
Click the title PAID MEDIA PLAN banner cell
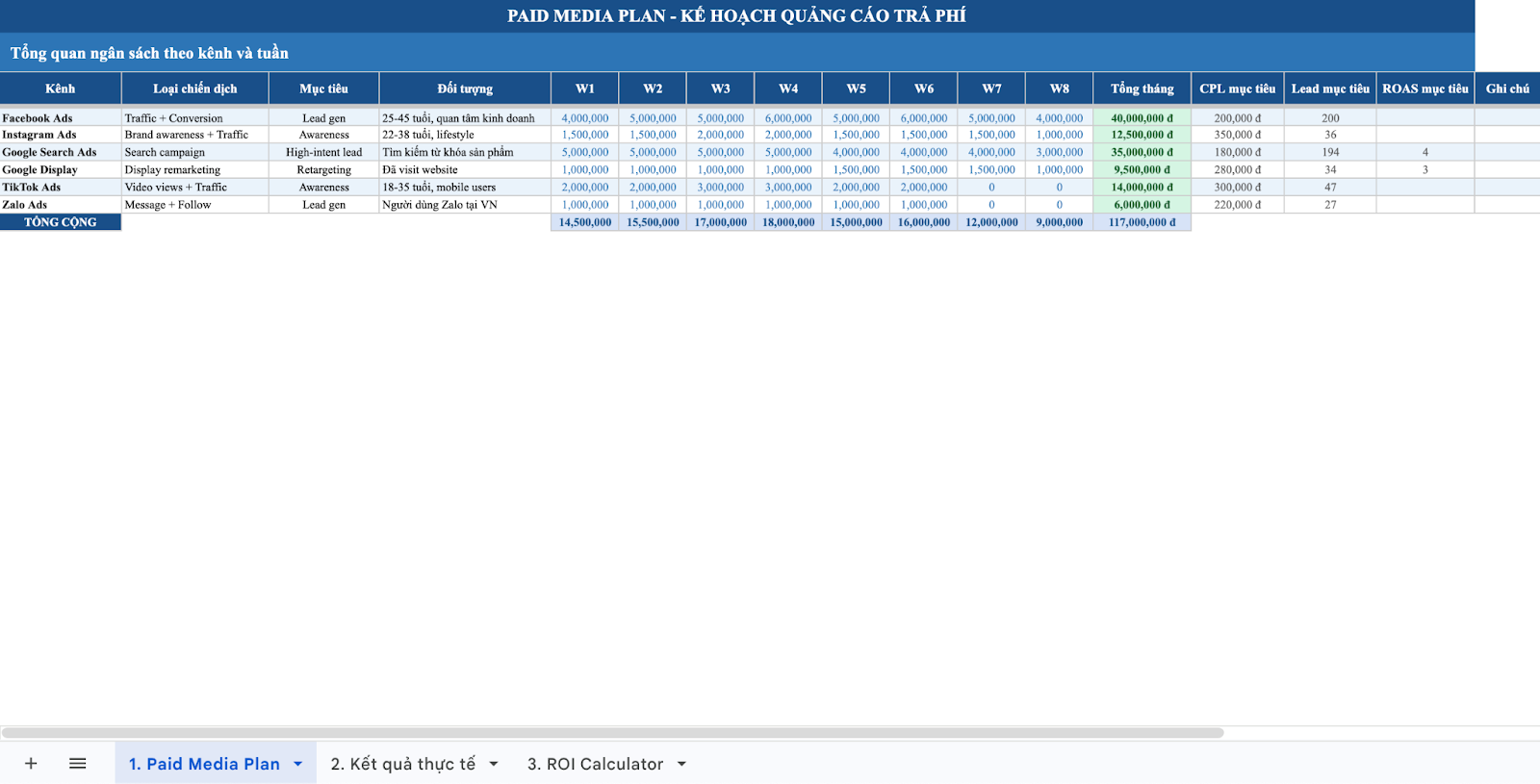click(736, 15)
